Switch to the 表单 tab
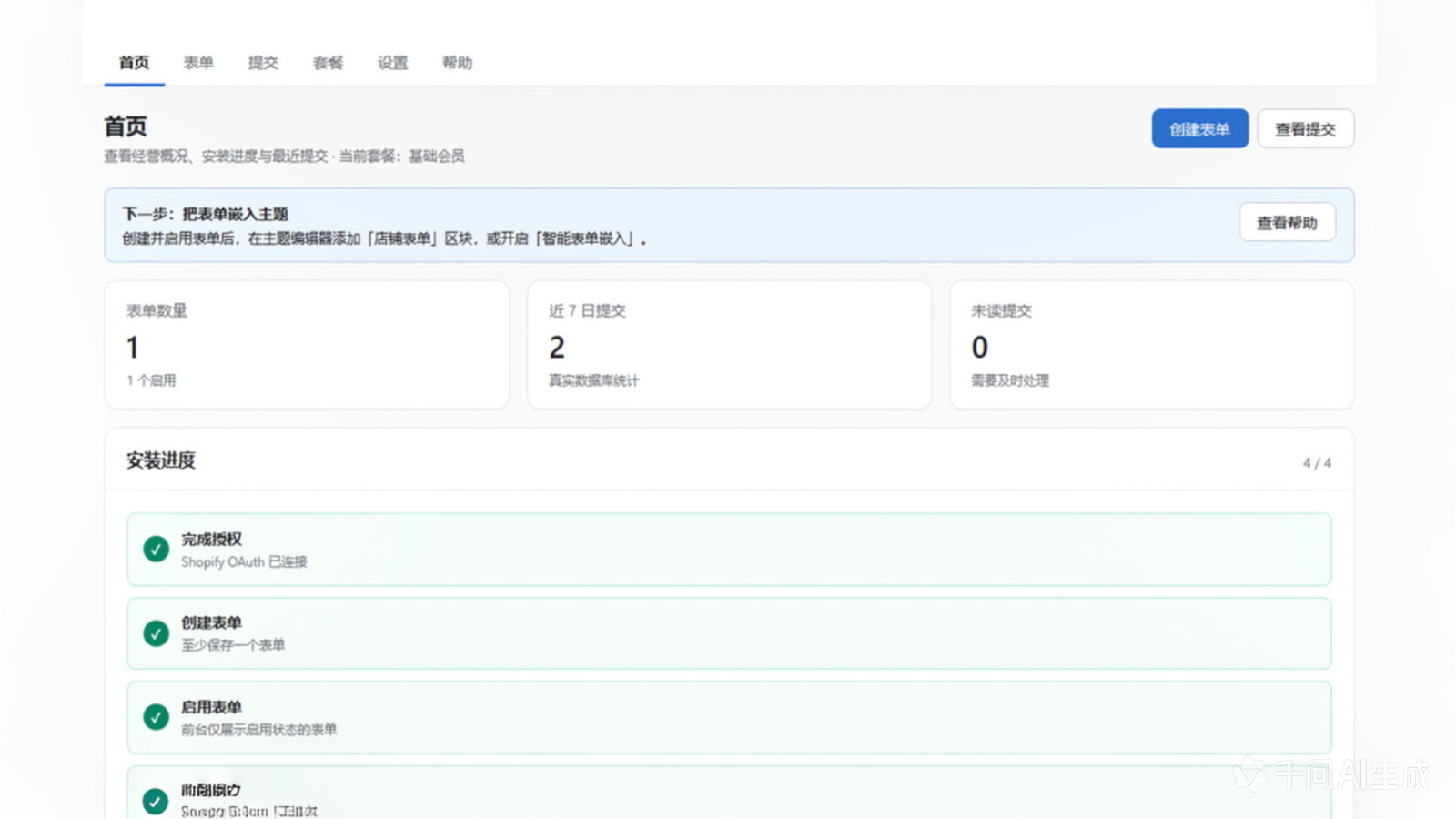 coord(198,63)
